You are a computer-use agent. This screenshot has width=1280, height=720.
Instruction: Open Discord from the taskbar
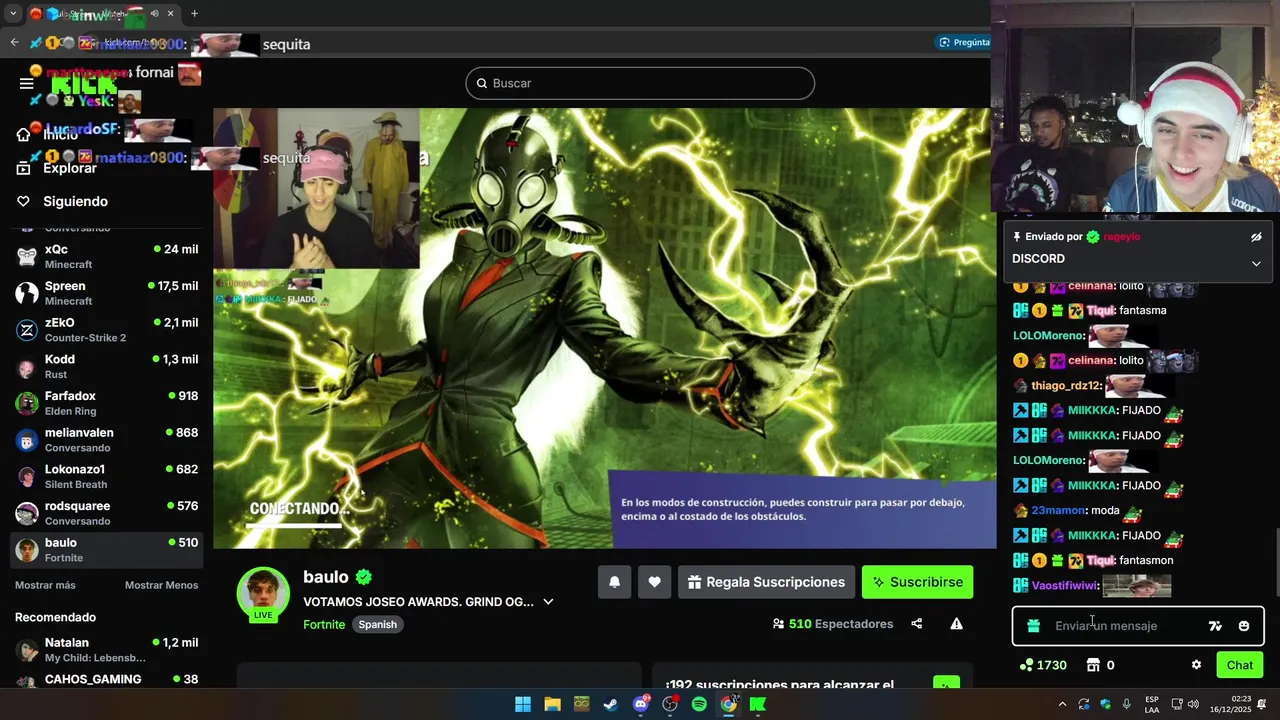[x=641, y=704]
